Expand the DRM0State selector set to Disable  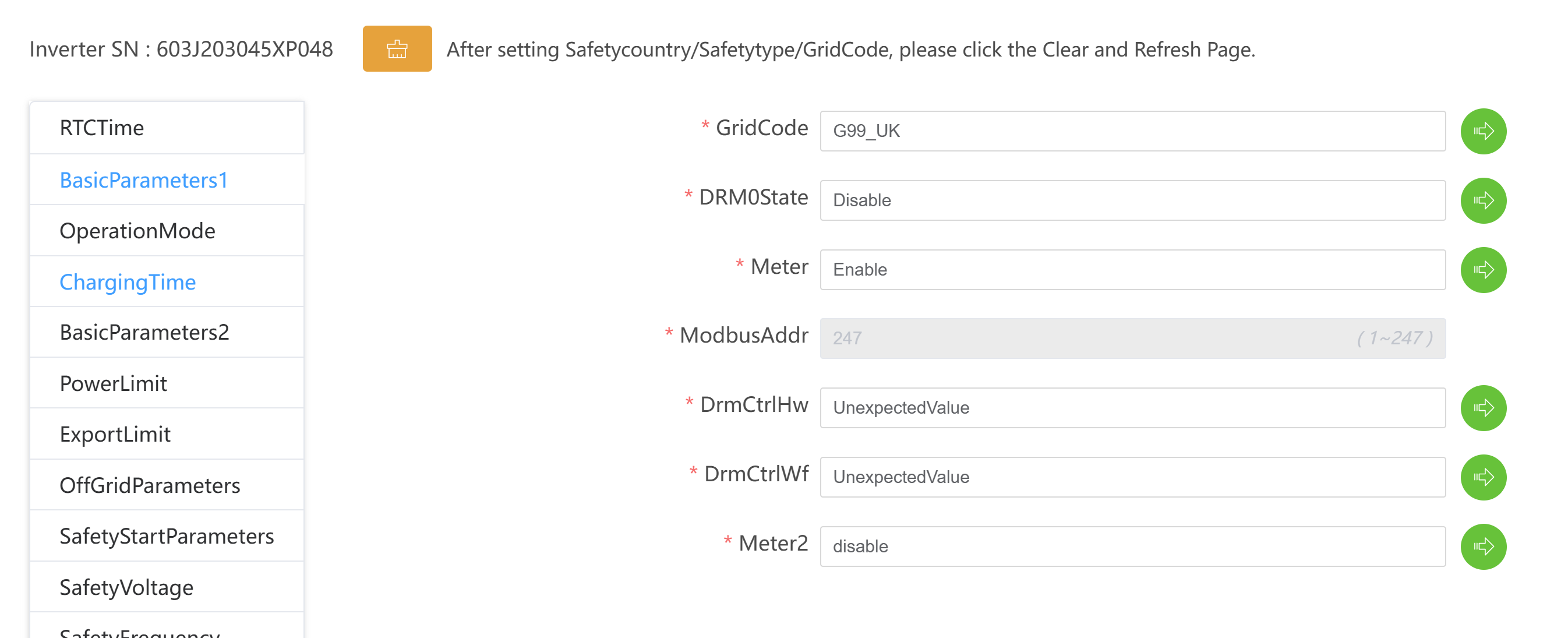click(x=1132, y=200)
